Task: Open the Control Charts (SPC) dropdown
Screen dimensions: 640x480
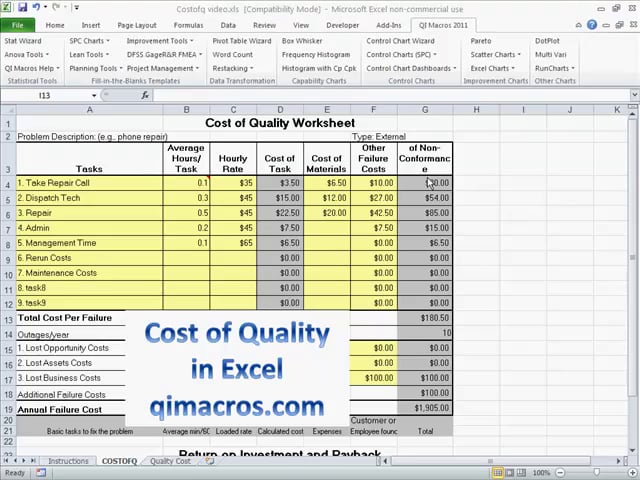Action: 401,55
